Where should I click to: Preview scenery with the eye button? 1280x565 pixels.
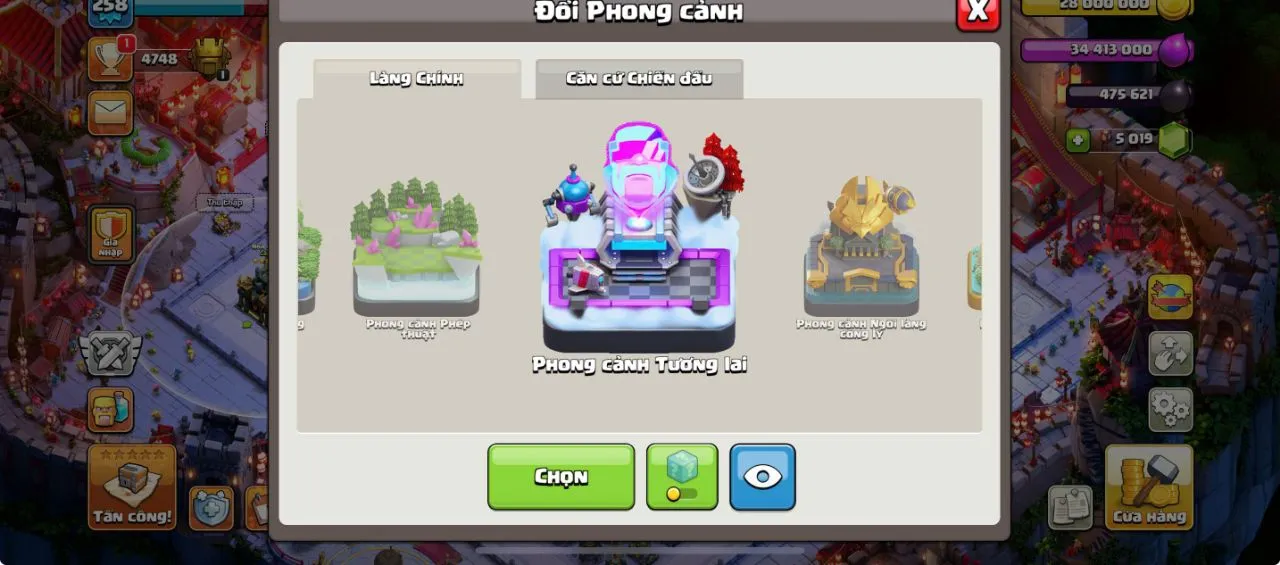[x=762, y=477]
